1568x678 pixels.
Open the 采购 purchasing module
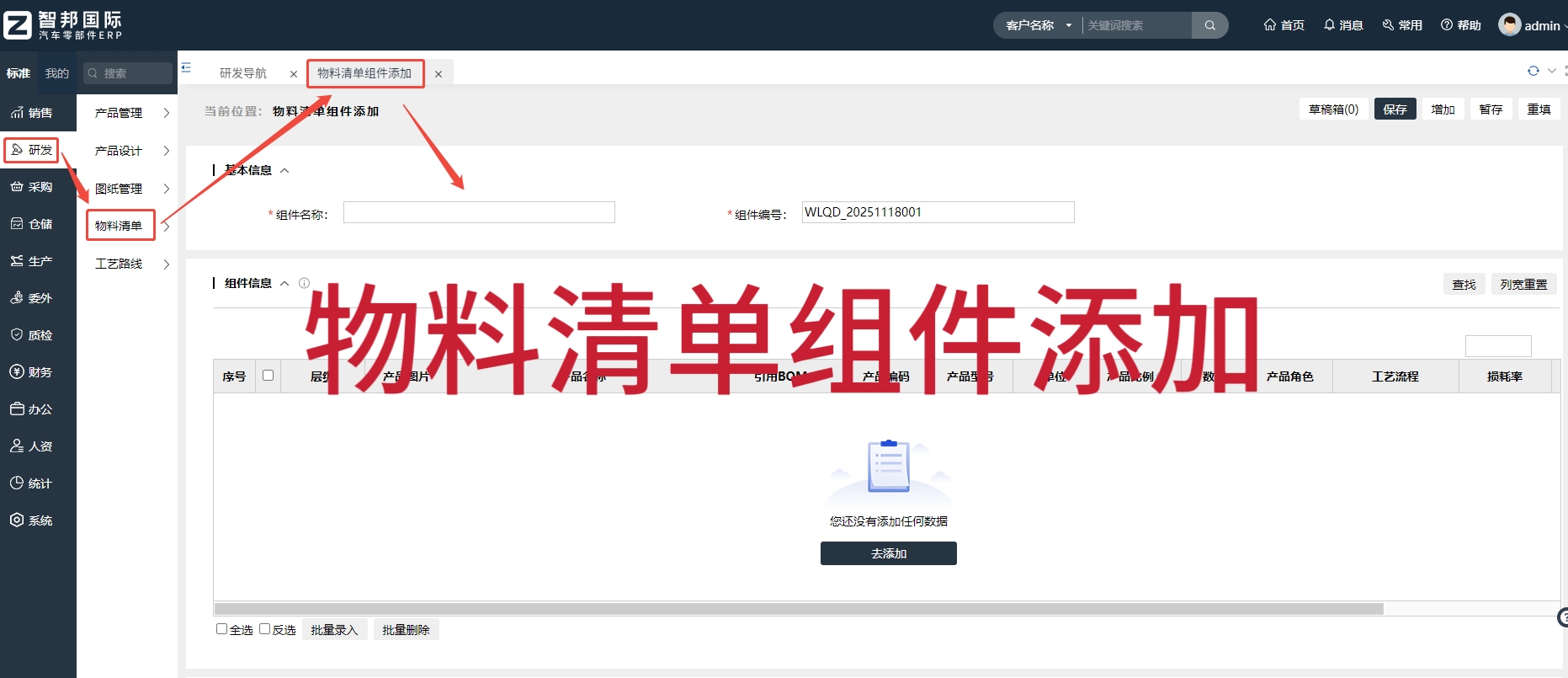[x=32, y=186]
